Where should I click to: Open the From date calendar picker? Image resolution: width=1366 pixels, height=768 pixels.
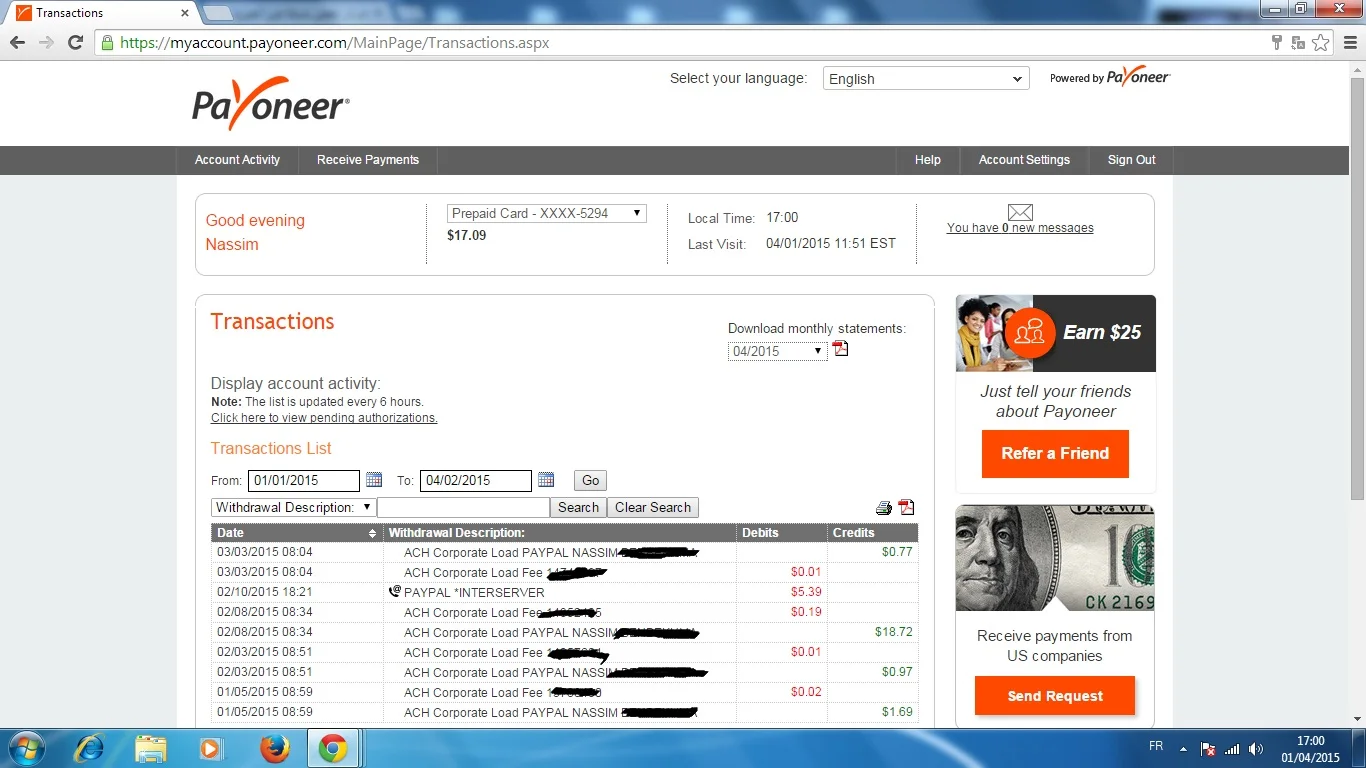[x=374, y=480]
